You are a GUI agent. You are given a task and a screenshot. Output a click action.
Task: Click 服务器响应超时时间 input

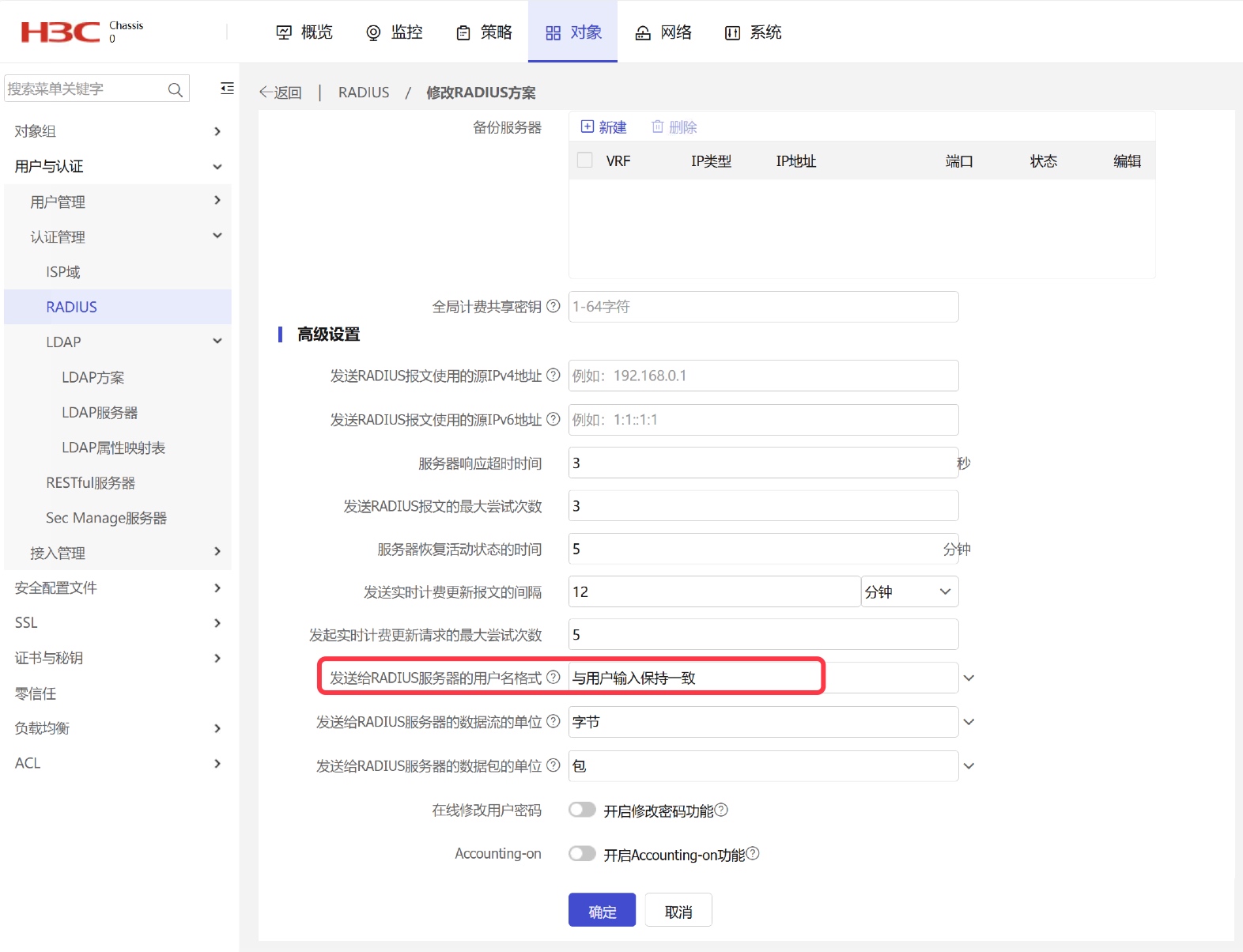click(x=763, y=463)
